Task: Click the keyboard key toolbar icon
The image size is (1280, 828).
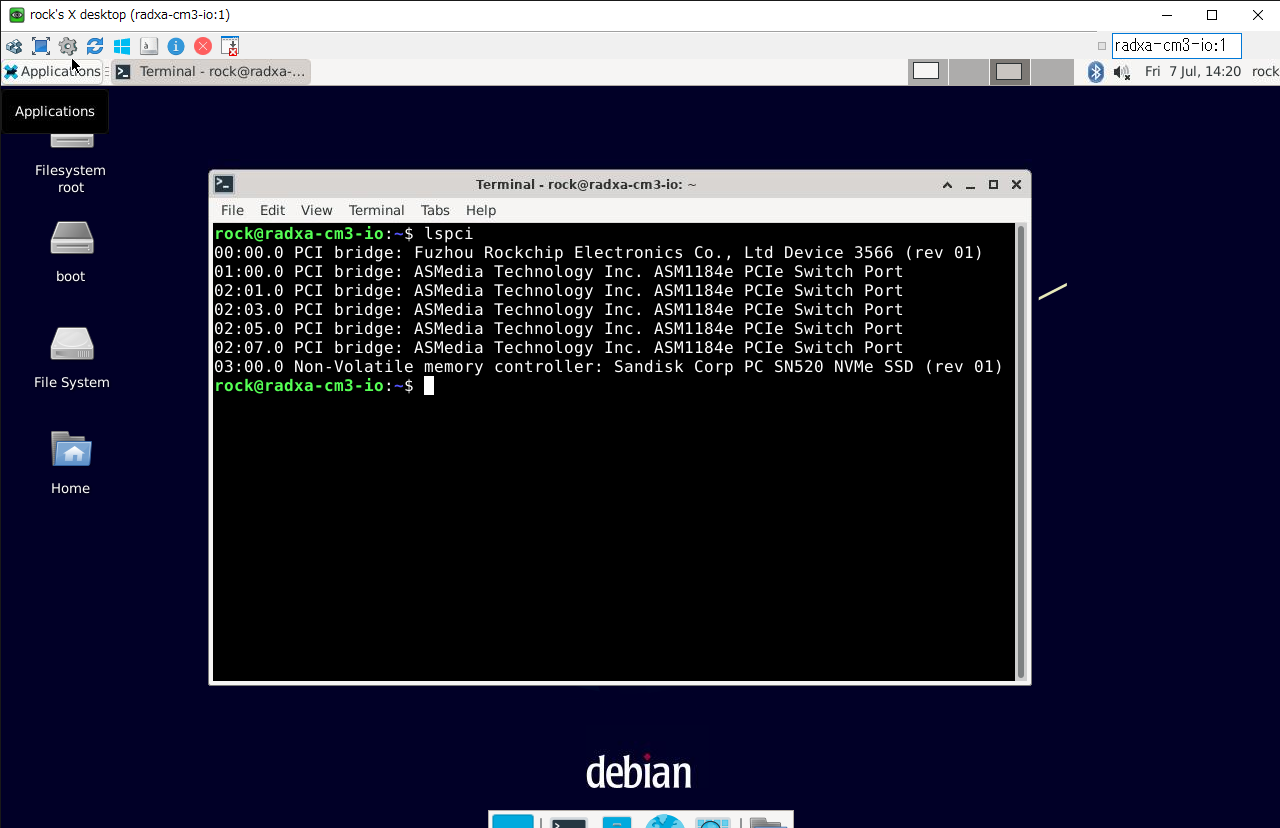Action: pos(149,46)
